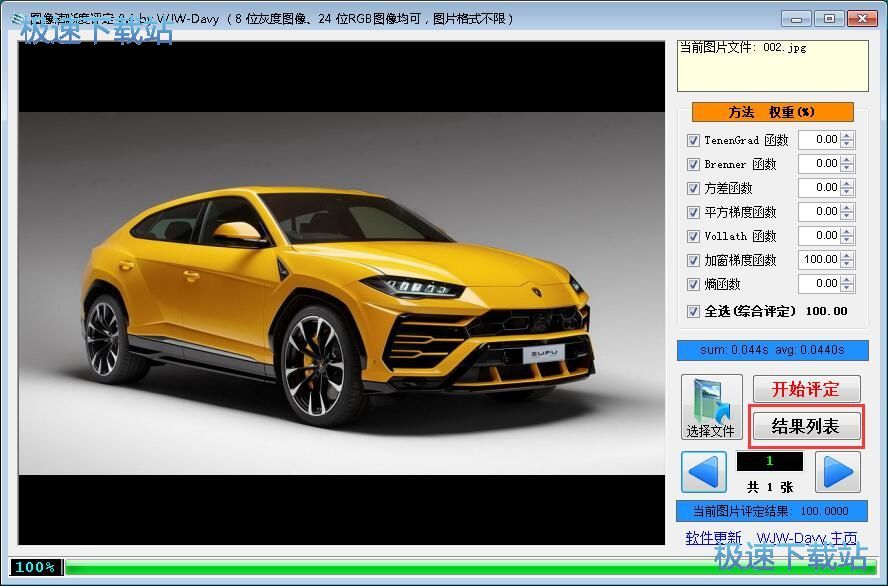The height and width of the screenshot is (586, 888).
Task: Maximize the application window
Action: click(829, 19)
